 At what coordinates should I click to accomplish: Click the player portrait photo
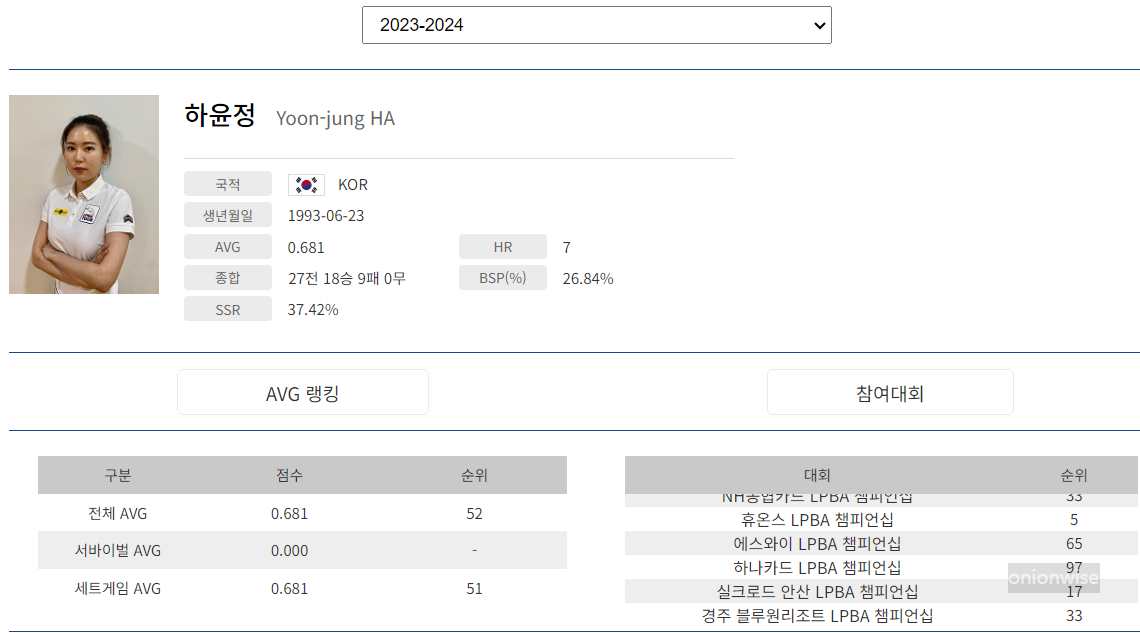click(84, 194)
